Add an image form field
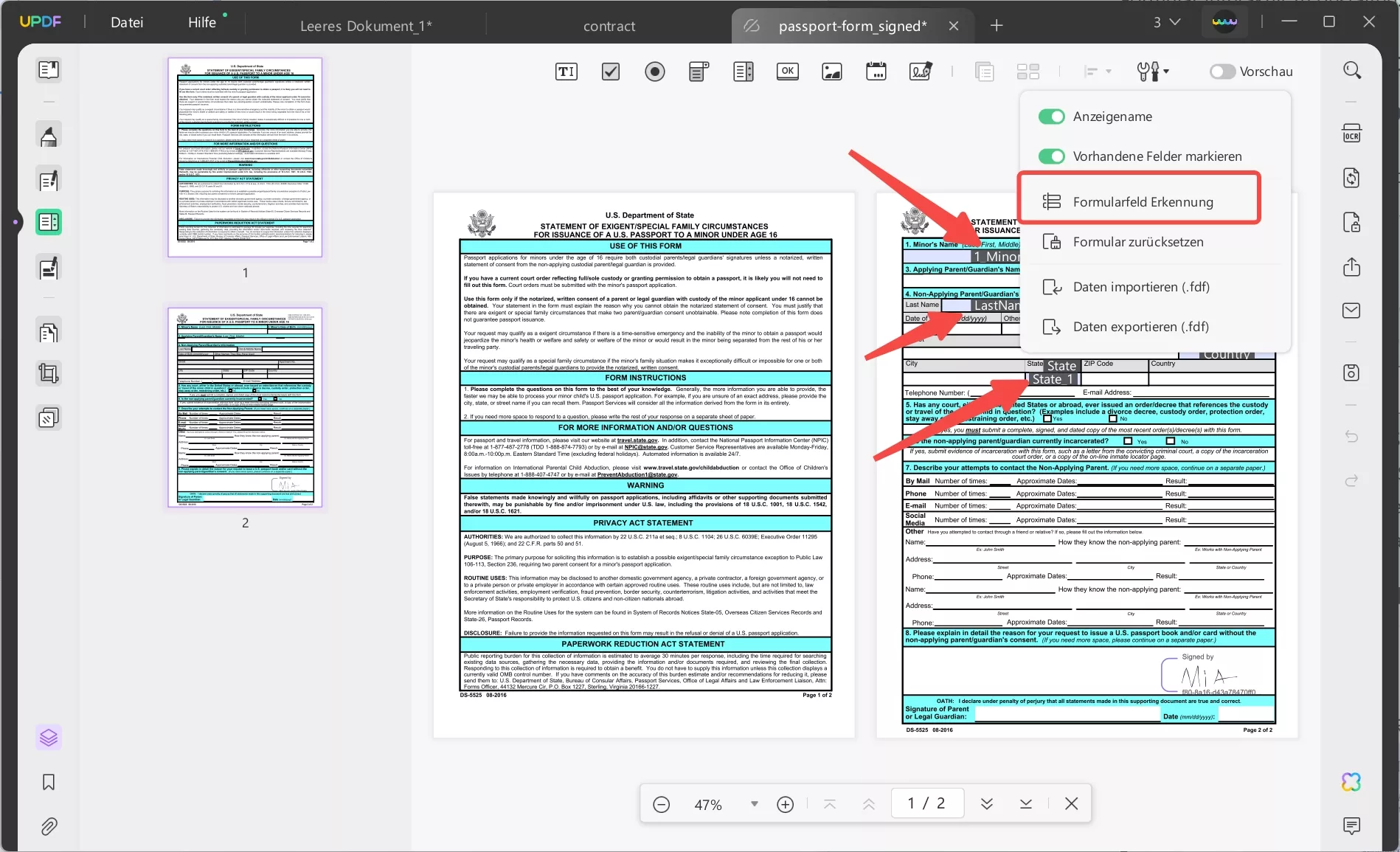The width and height of the screenshot is (1400, 852). (x=831, y=72)
